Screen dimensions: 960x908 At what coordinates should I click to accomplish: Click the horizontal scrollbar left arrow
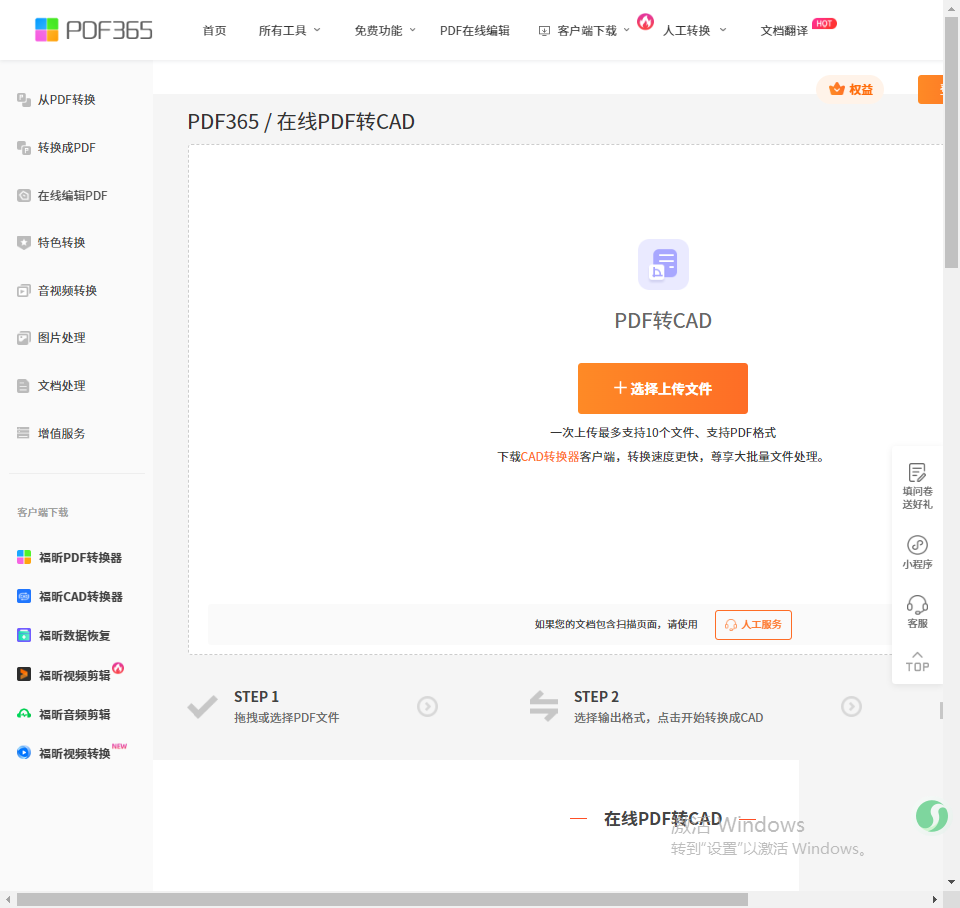pos(8,899)
